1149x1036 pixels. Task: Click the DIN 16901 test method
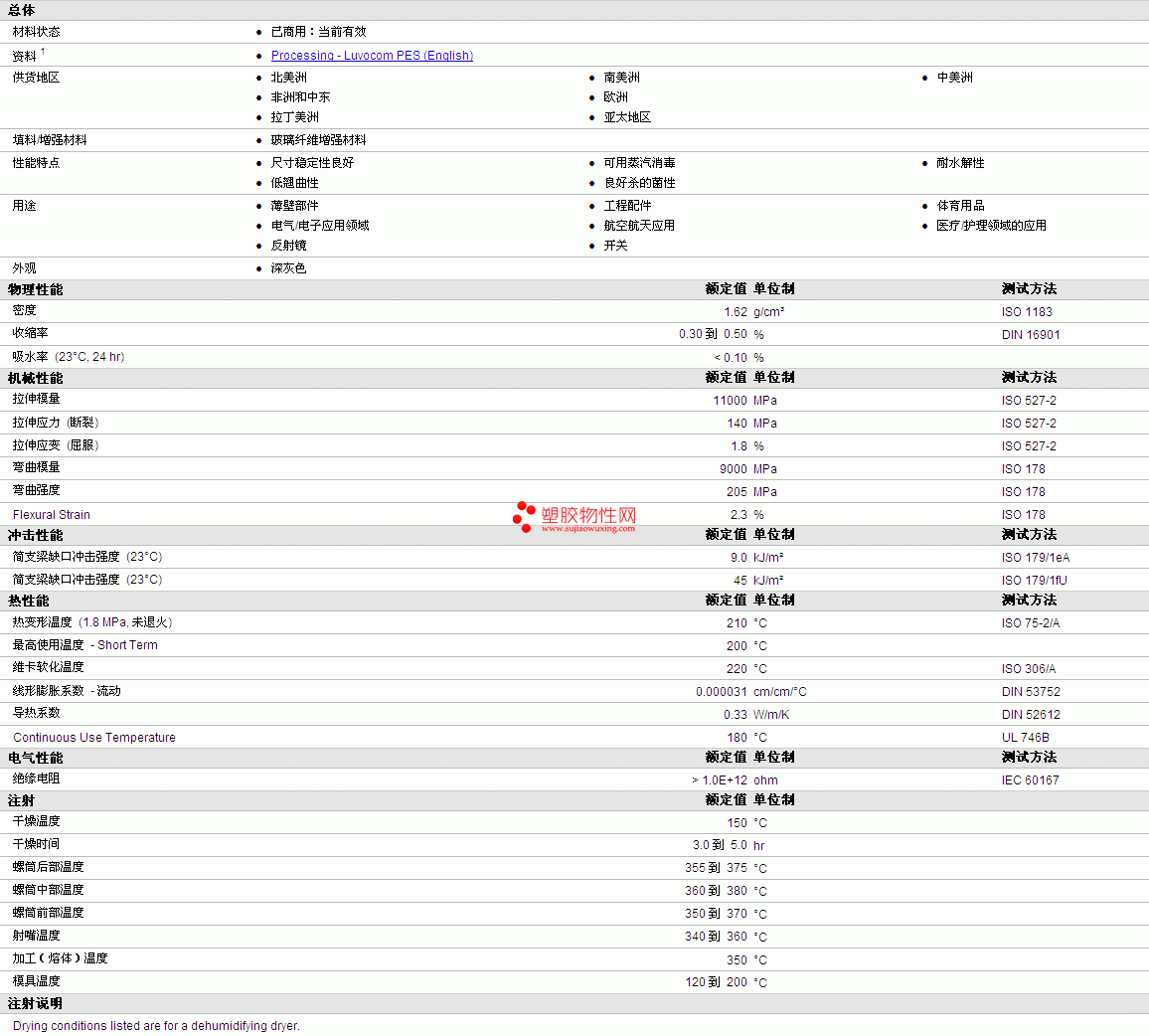point(1031,334)
